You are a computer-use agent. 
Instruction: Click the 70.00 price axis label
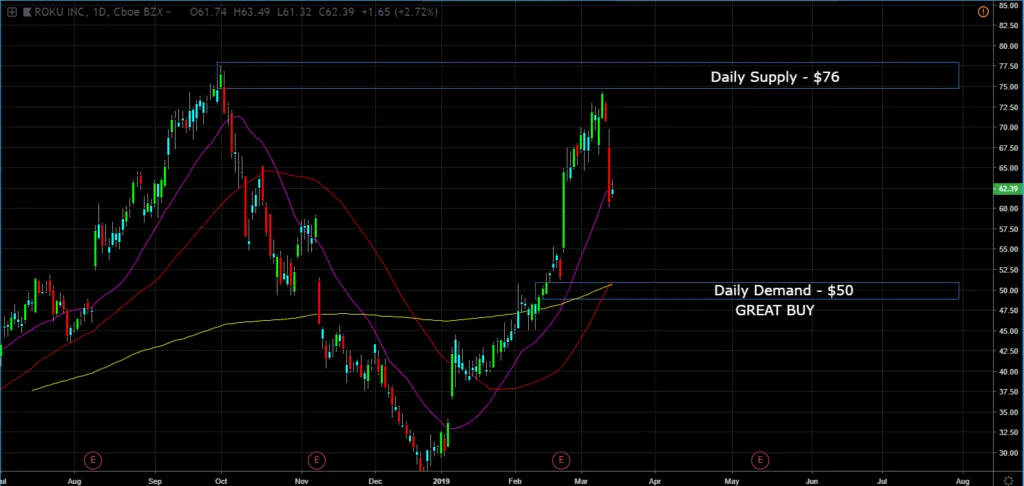pyautogui.click(x=1008, y=127)
